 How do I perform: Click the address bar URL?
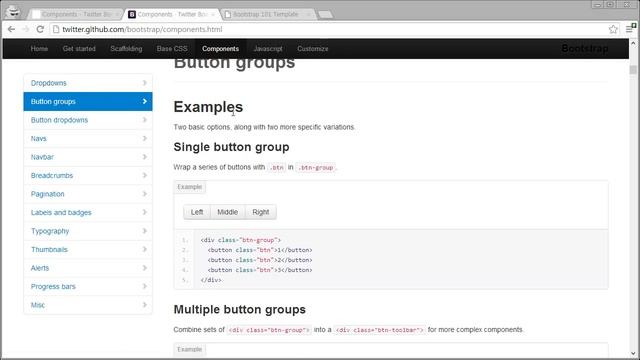pos(142,29)
